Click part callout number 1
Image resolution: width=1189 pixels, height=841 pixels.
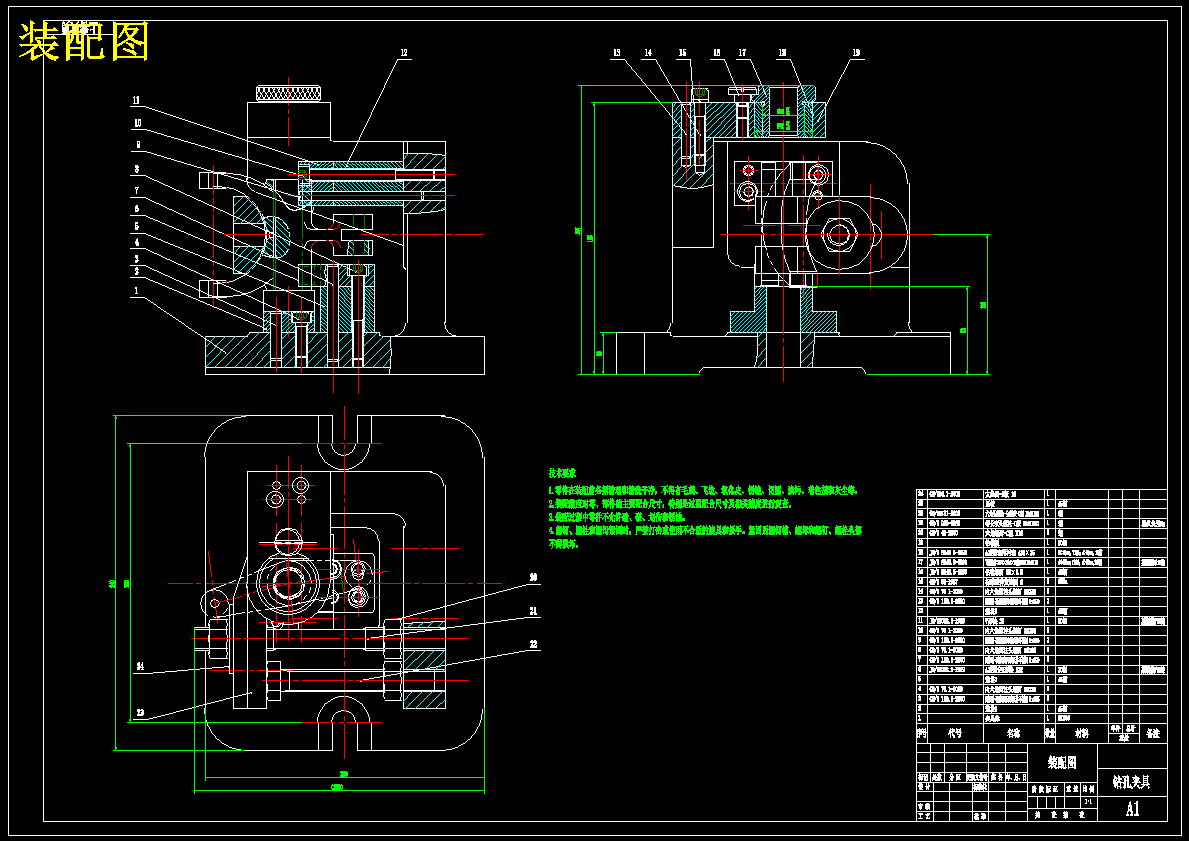136,290
